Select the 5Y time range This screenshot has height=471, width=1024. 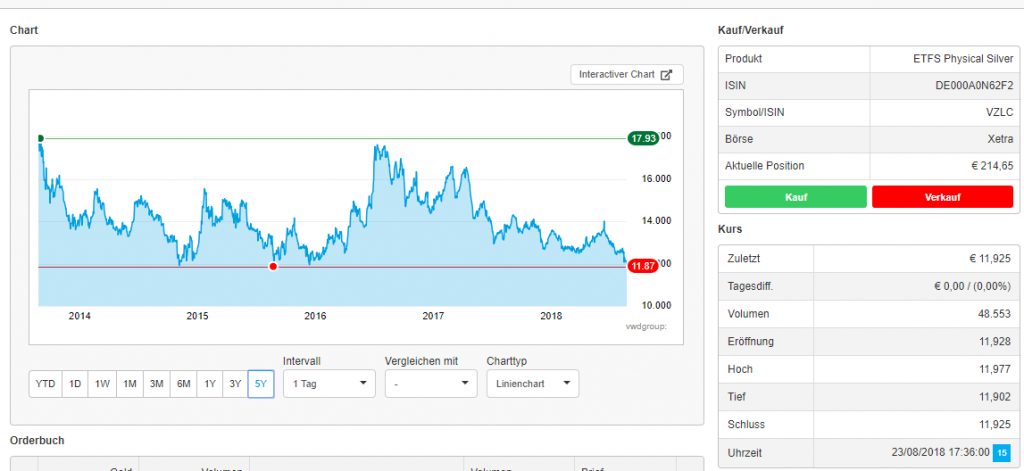(260, 384)
